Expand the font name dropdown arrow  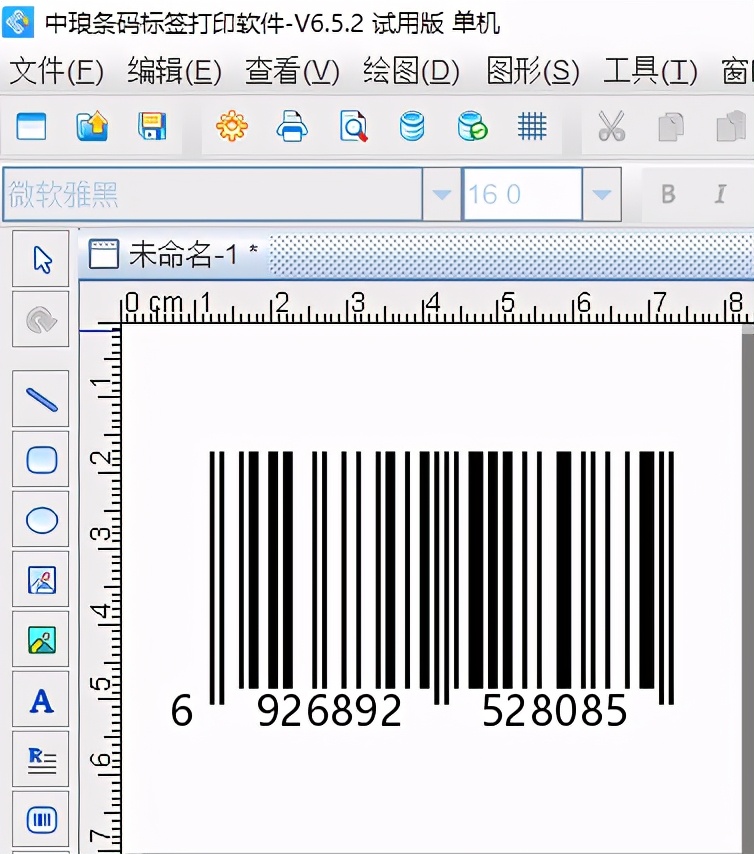(441, 194)
